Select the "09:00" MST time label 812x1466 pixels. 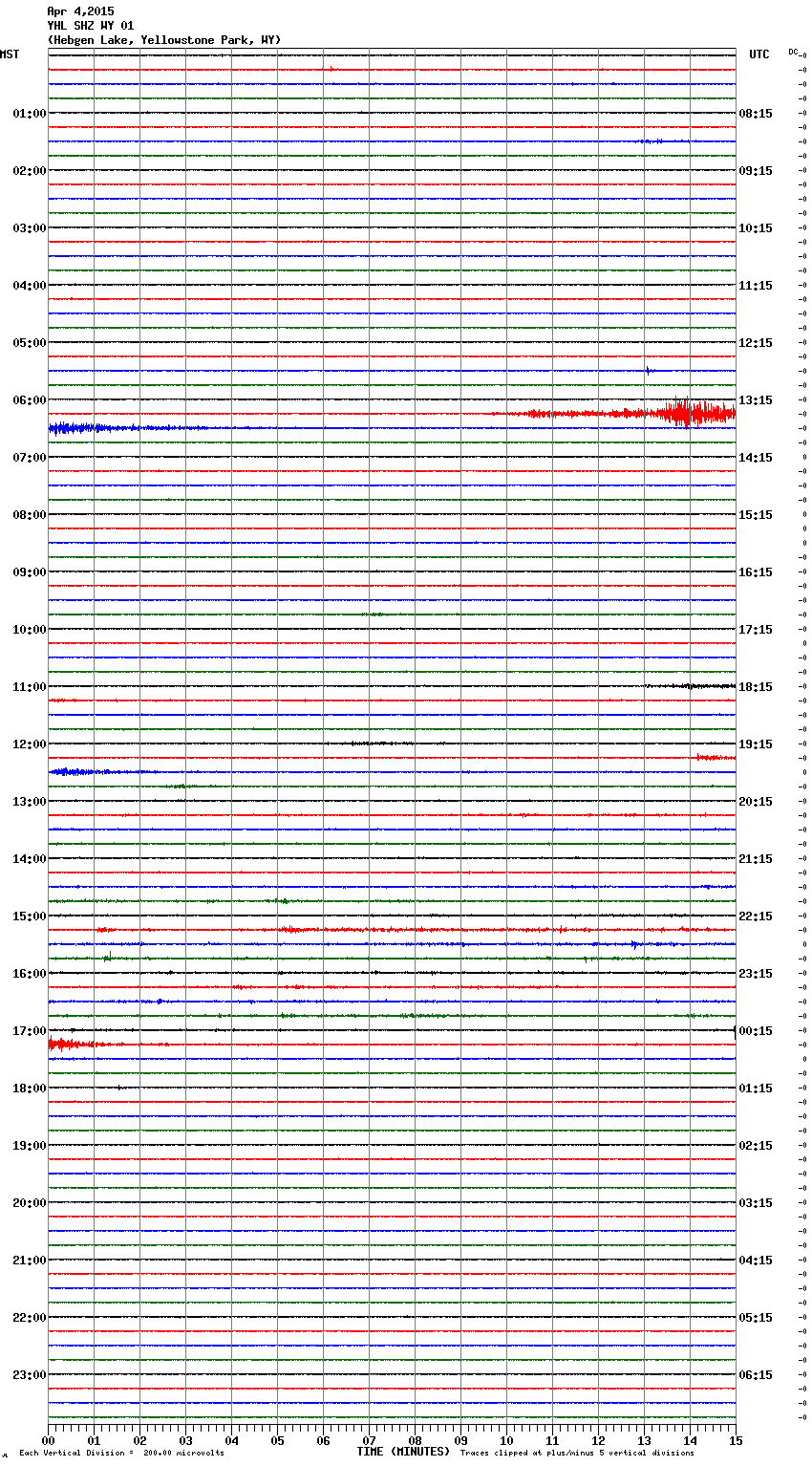tap(30, 572)
